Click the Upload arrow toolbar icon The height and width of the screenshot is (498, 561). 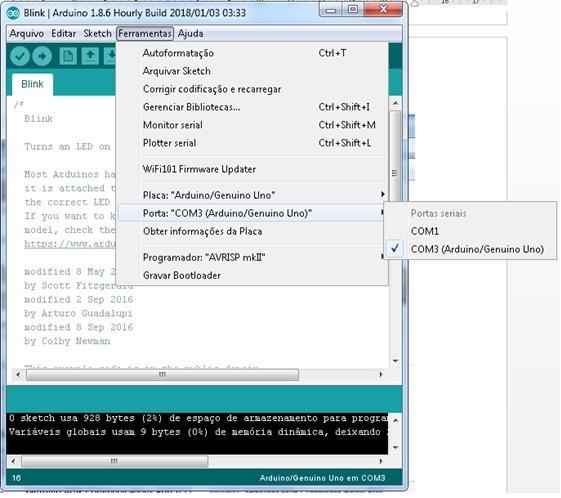pos(42,56)
